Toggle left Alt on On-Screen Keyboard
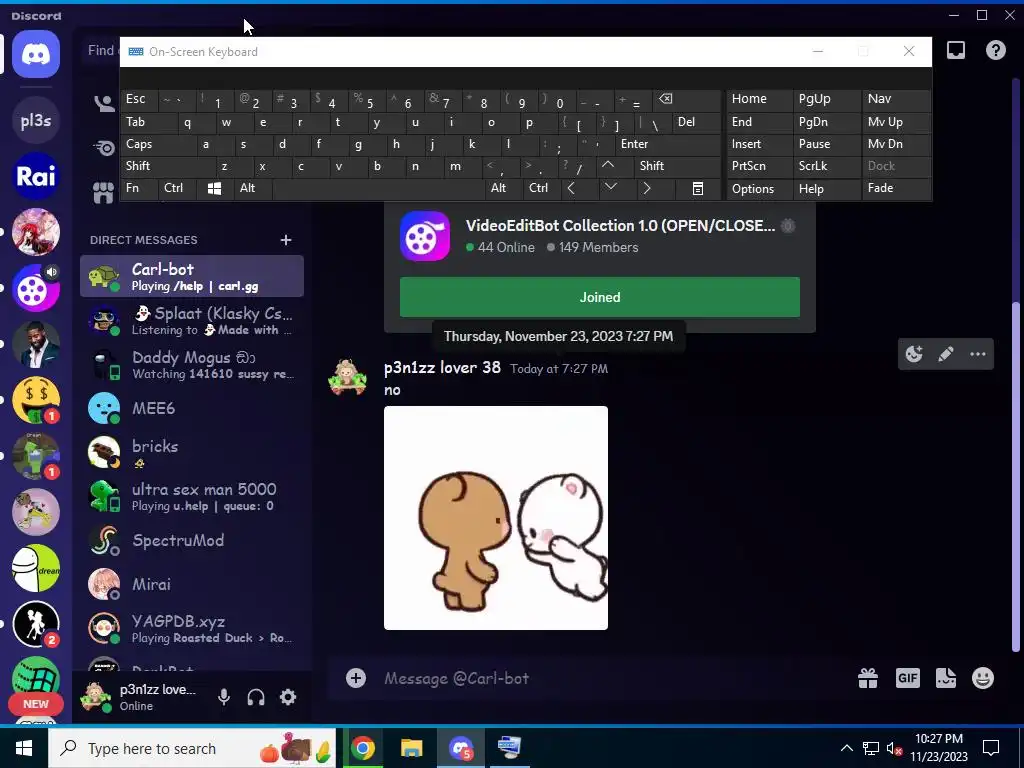 [252, 188]
